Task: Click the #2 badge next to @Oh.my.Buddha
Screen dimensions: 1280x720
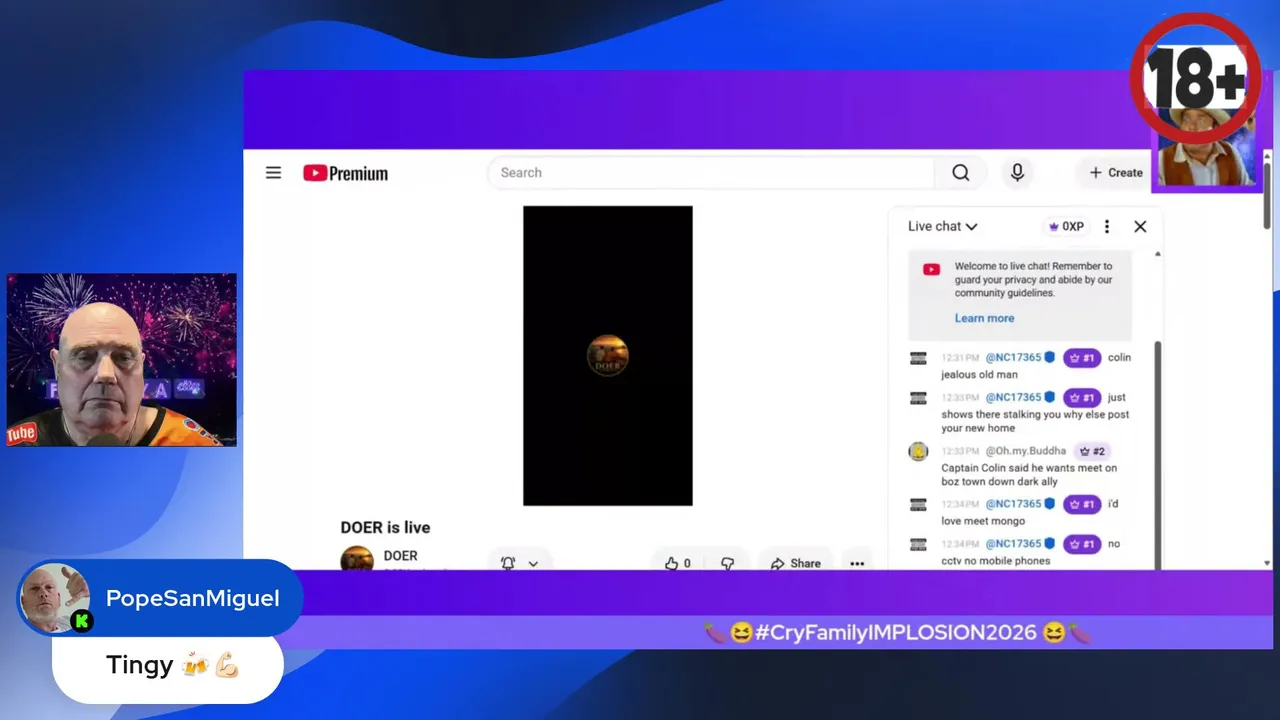Action: pyautogui.click(x=1091, y=451)
